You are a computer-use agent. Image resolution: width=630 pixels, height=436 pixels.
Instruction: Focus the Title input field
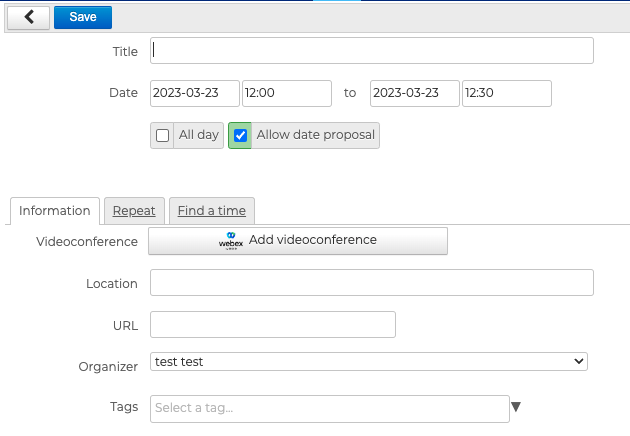[371, 51]
